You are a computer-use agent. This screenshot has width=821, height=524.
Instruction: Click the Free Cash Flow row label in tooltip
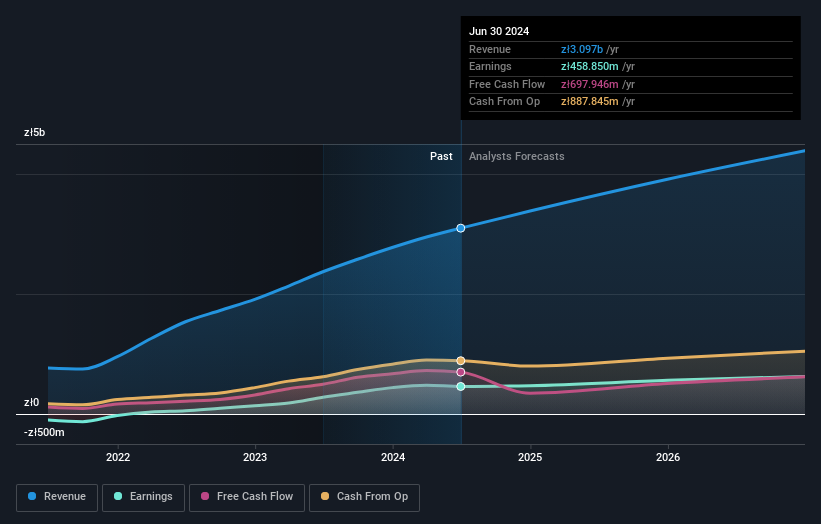point(507,84)
